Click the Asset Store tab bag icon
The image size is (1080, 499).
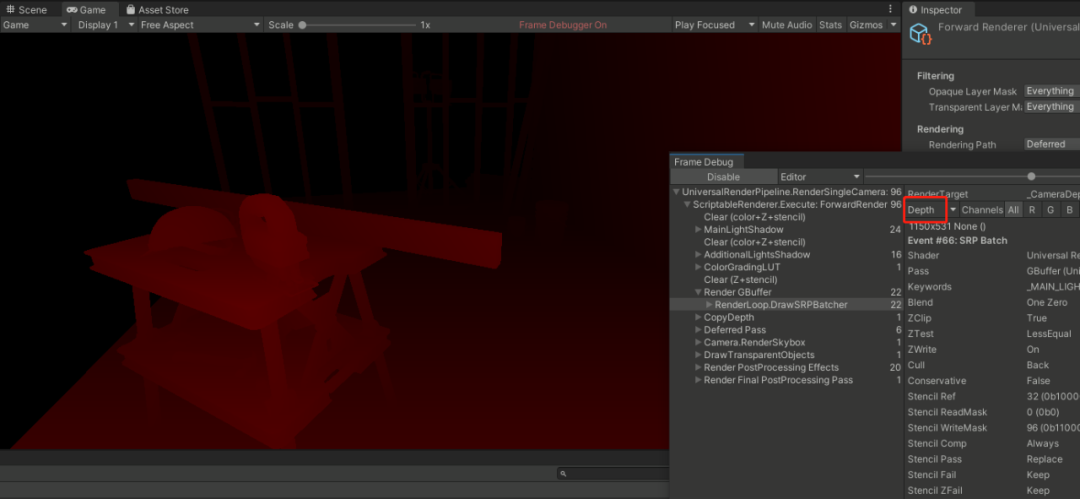pyautogui.click(x=130, y=10)
